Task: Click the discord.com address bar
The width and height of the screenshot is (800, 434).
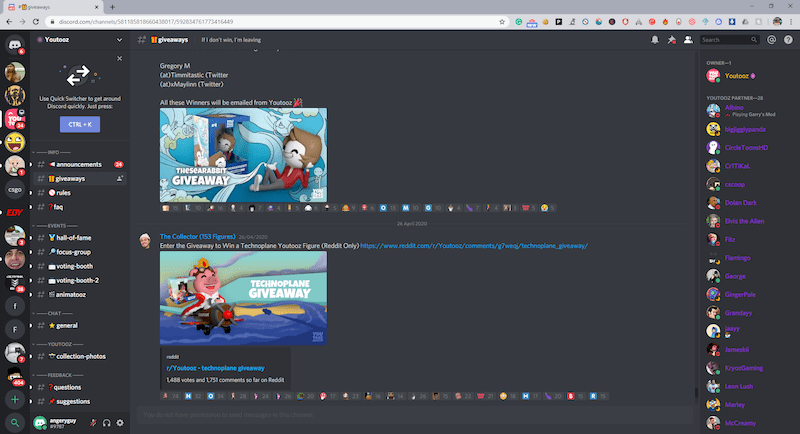Action: [276, 22]
